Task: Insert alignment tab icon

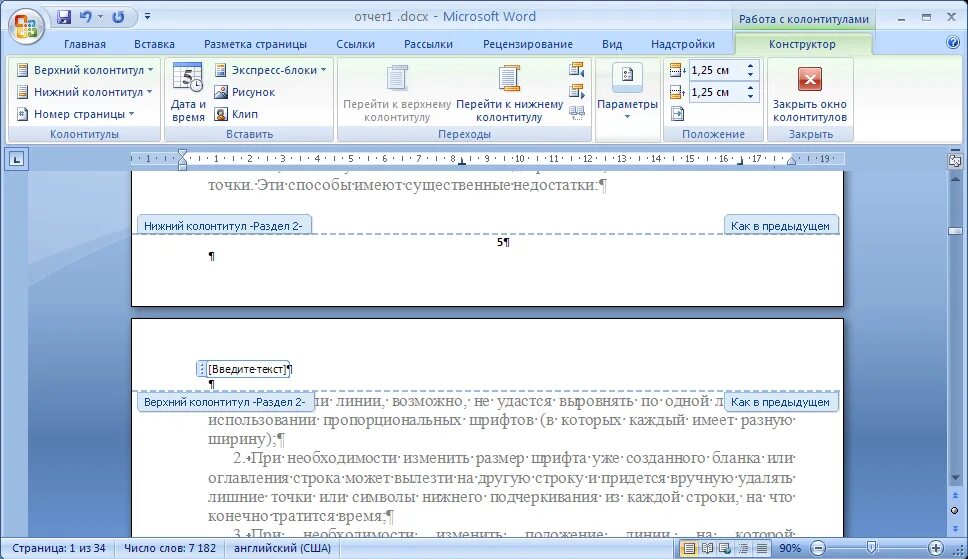Action: coord(677,114)
